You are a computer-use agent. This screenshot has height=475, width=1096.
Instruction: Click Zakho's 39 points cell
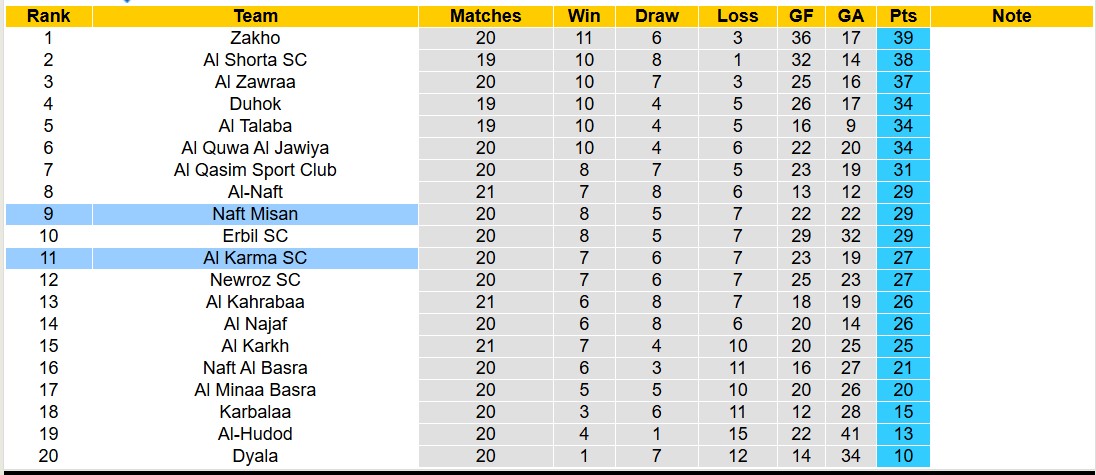pyautogui.click(x=902, y=38)
